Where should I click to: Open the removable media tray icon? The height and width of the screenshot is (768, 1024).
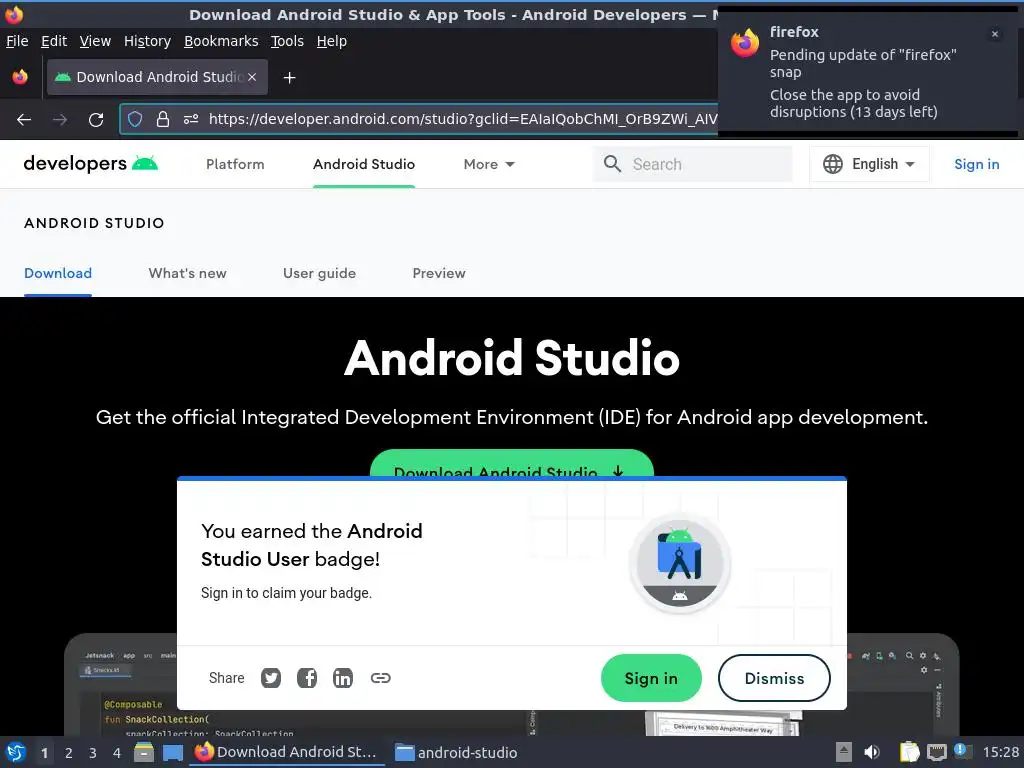click(844, 752)
